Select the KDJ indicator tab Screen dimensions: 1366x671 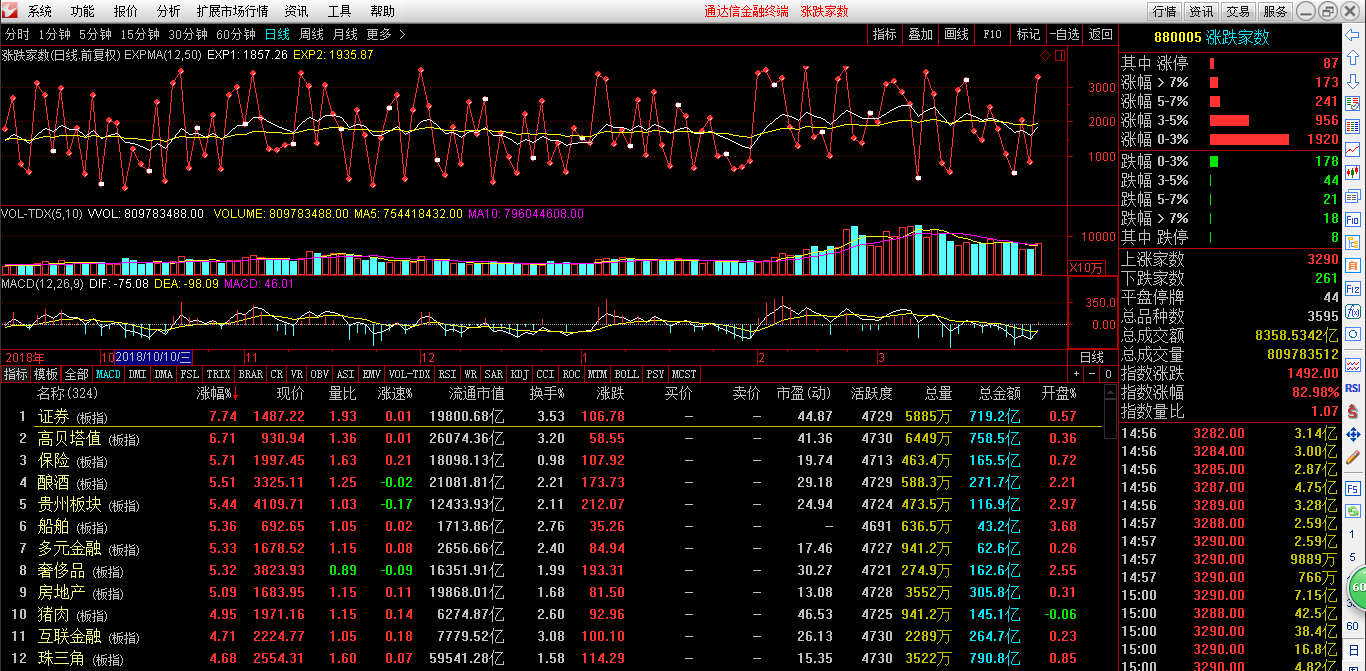[519, 374]
